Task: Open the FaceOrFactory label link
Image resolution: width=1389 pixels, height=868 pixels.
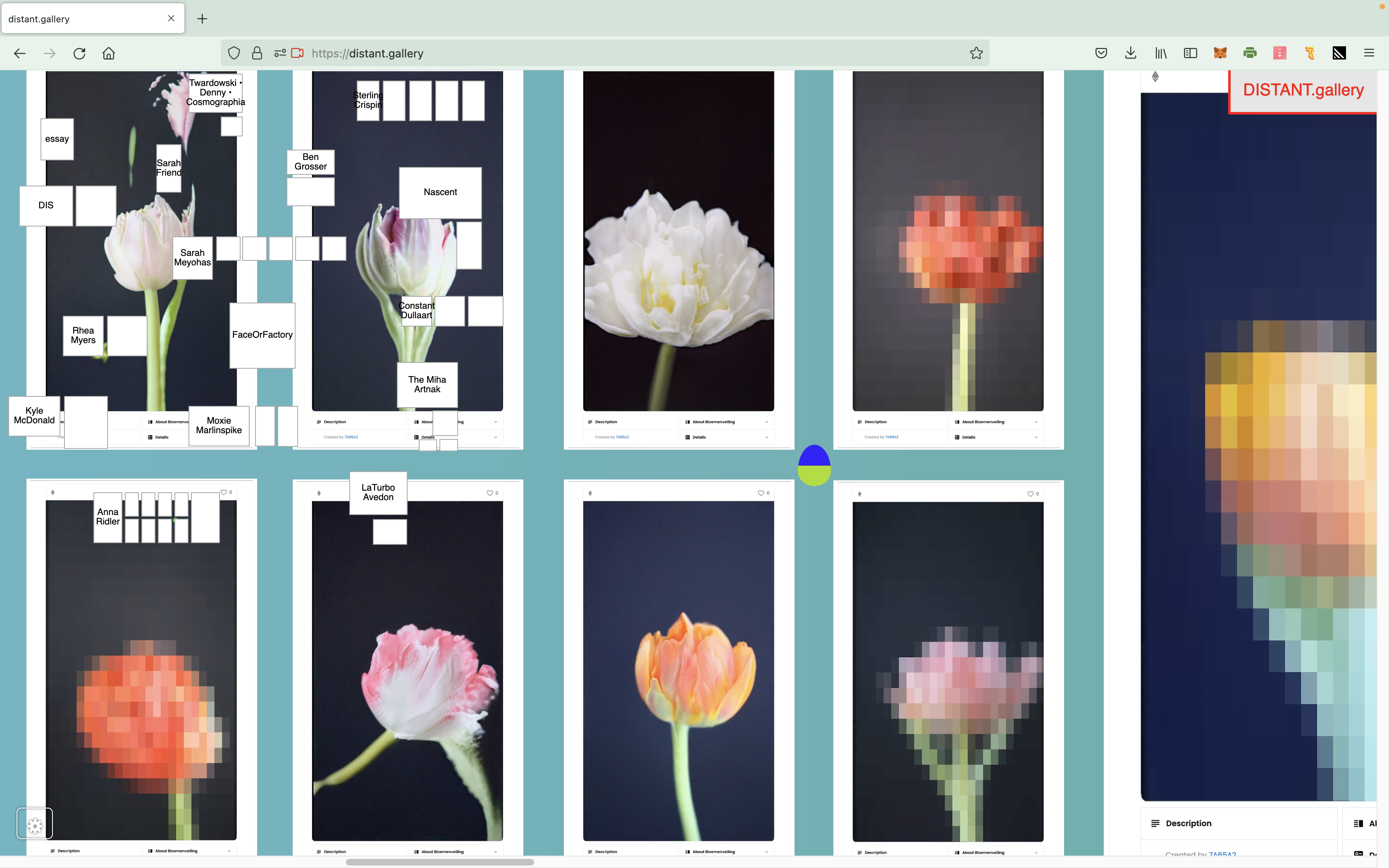Action: click(x=263, y=335)
